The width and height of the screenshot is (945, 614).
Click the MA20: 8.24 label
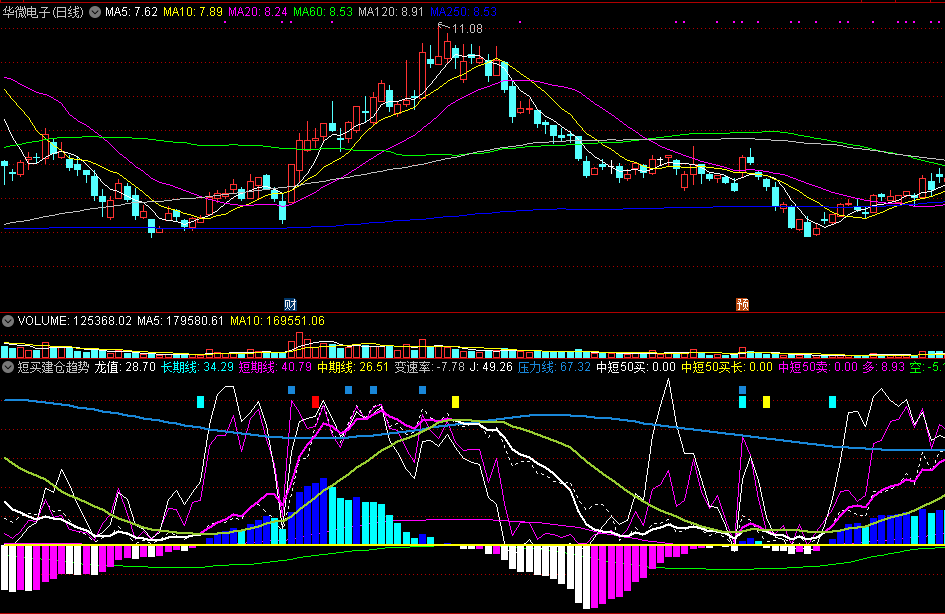point(257,12)
